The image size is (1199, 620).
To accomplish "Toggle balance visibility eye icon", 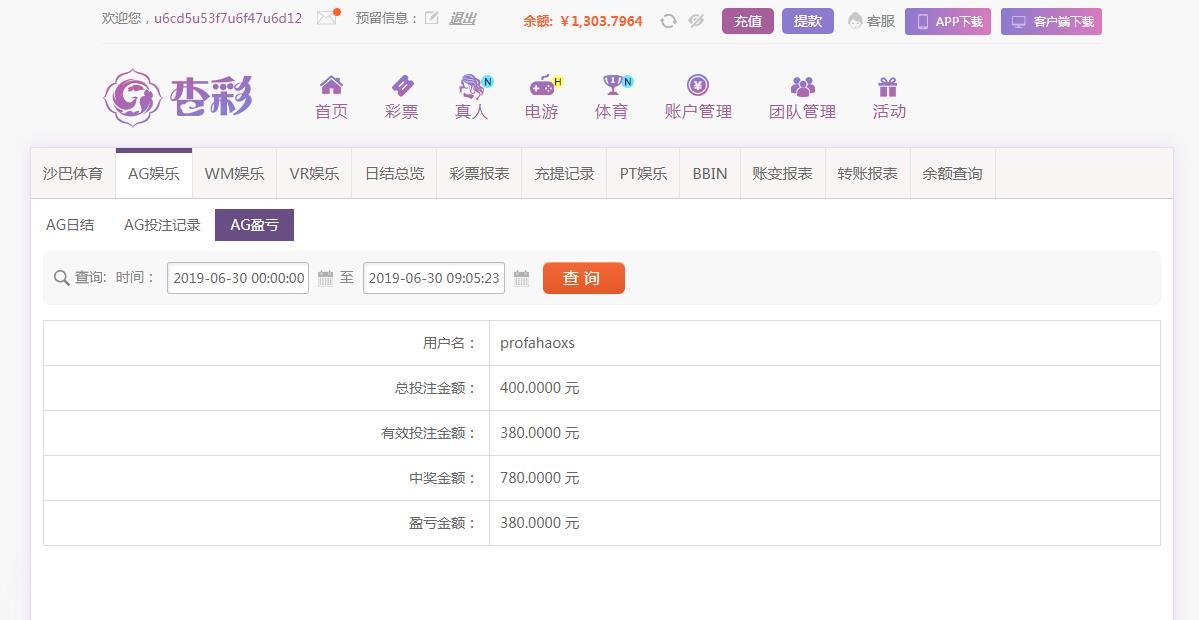I will click(x=696, y=21).
